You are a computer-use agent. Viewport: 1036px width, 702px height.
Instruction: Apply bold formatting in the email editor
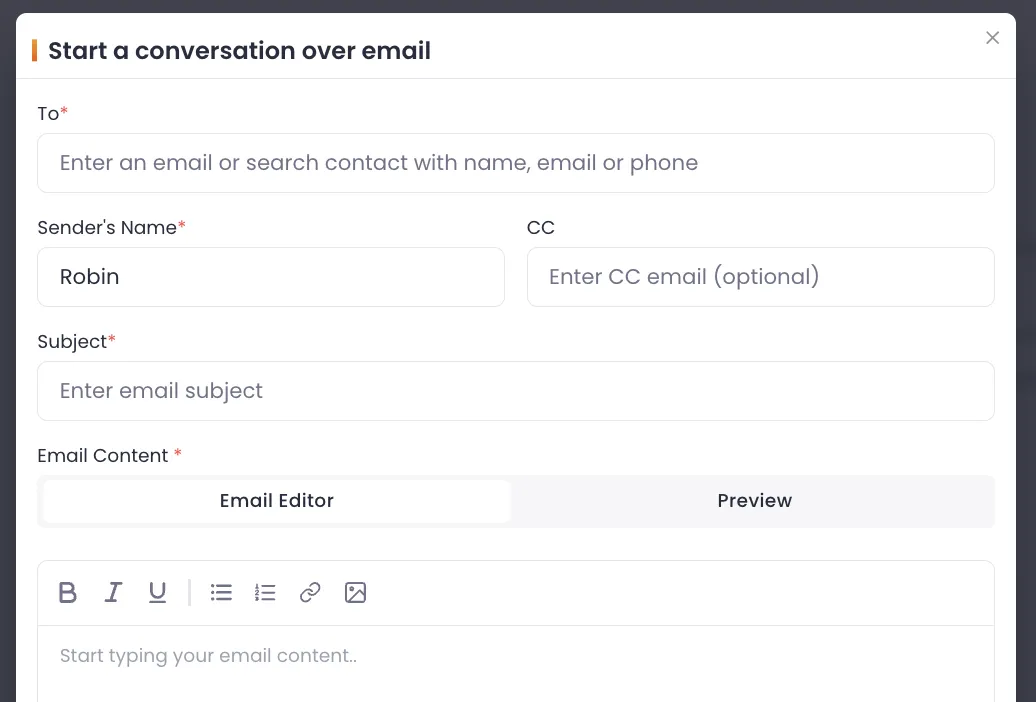click(x=67, y=592)
